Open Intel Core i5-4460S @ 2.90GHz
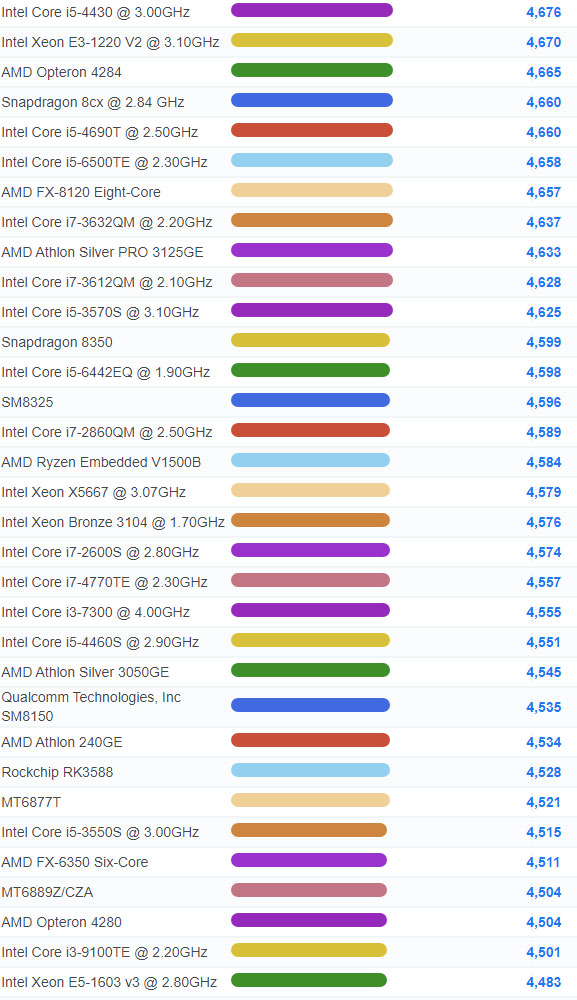This screenshot has height=1000, width=577. 100,642
